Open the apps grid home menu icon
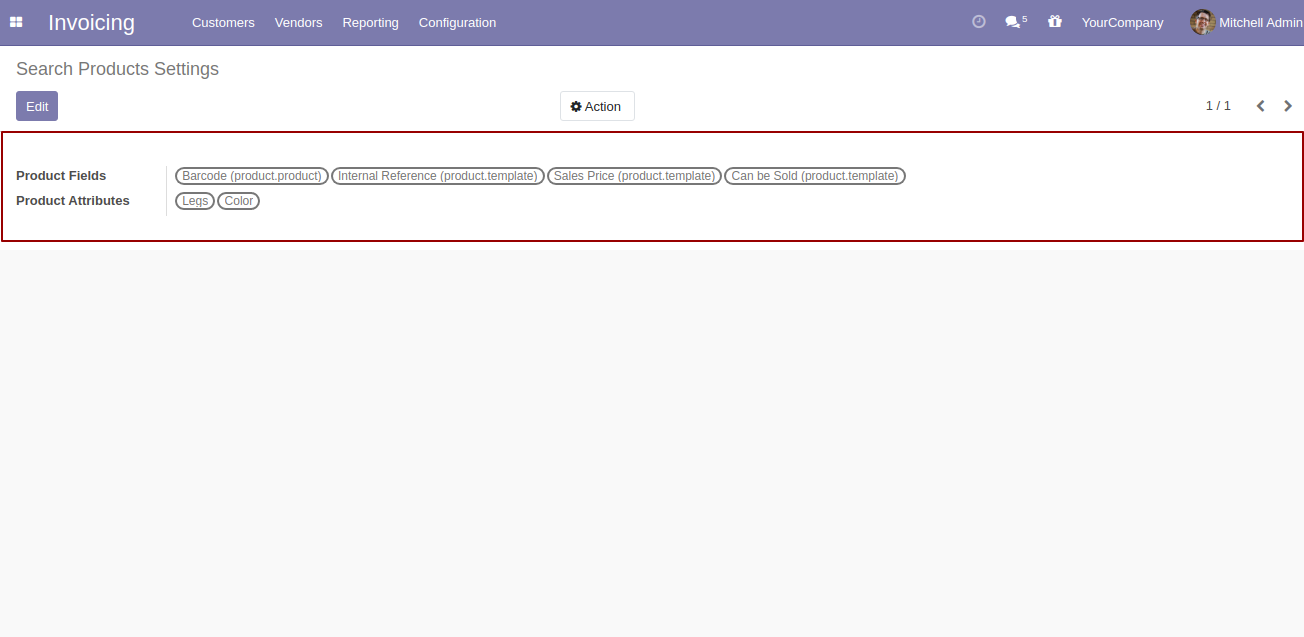Viewport: 1304px width, 637px height. pyautogui.click(x=16, y=22)
